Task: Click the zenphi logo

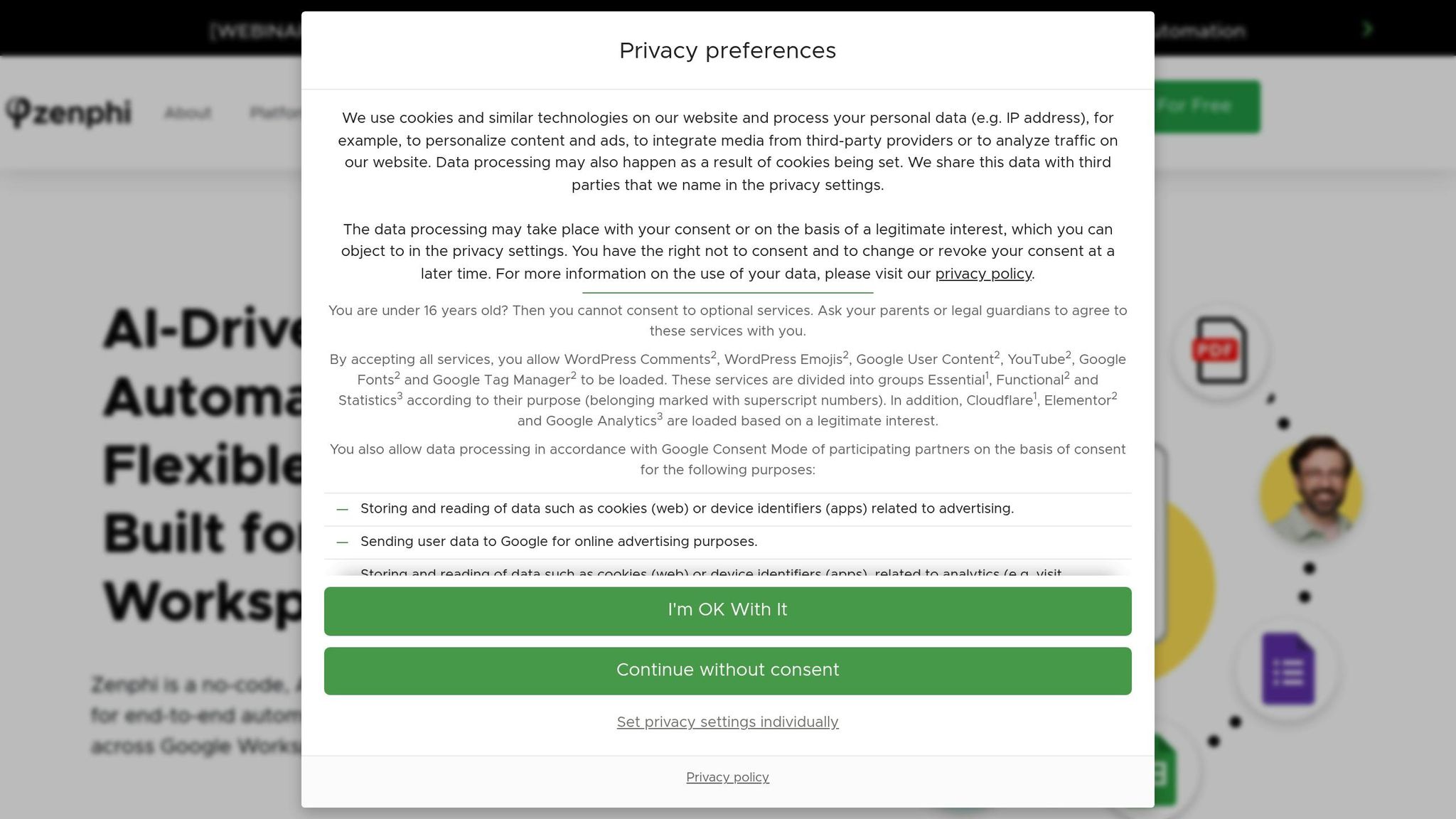Action: (x=68, y=112)
